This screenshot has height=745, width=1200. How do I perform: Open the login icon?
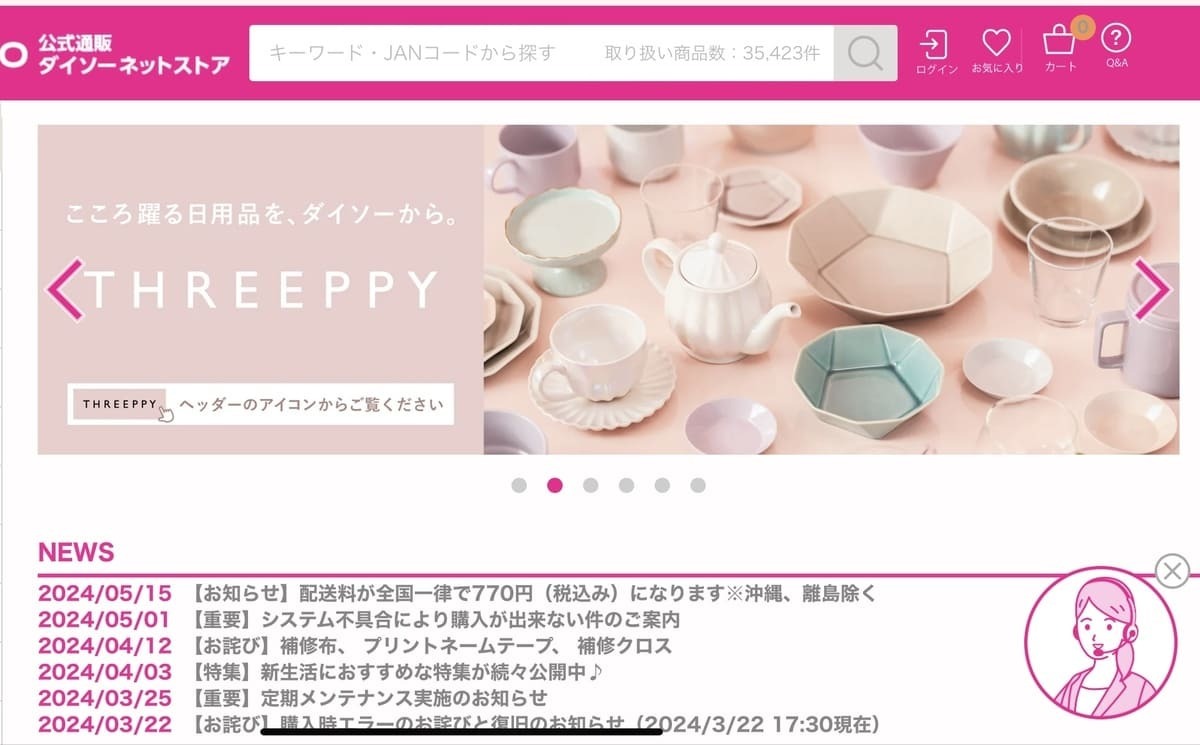coord(935,52)
